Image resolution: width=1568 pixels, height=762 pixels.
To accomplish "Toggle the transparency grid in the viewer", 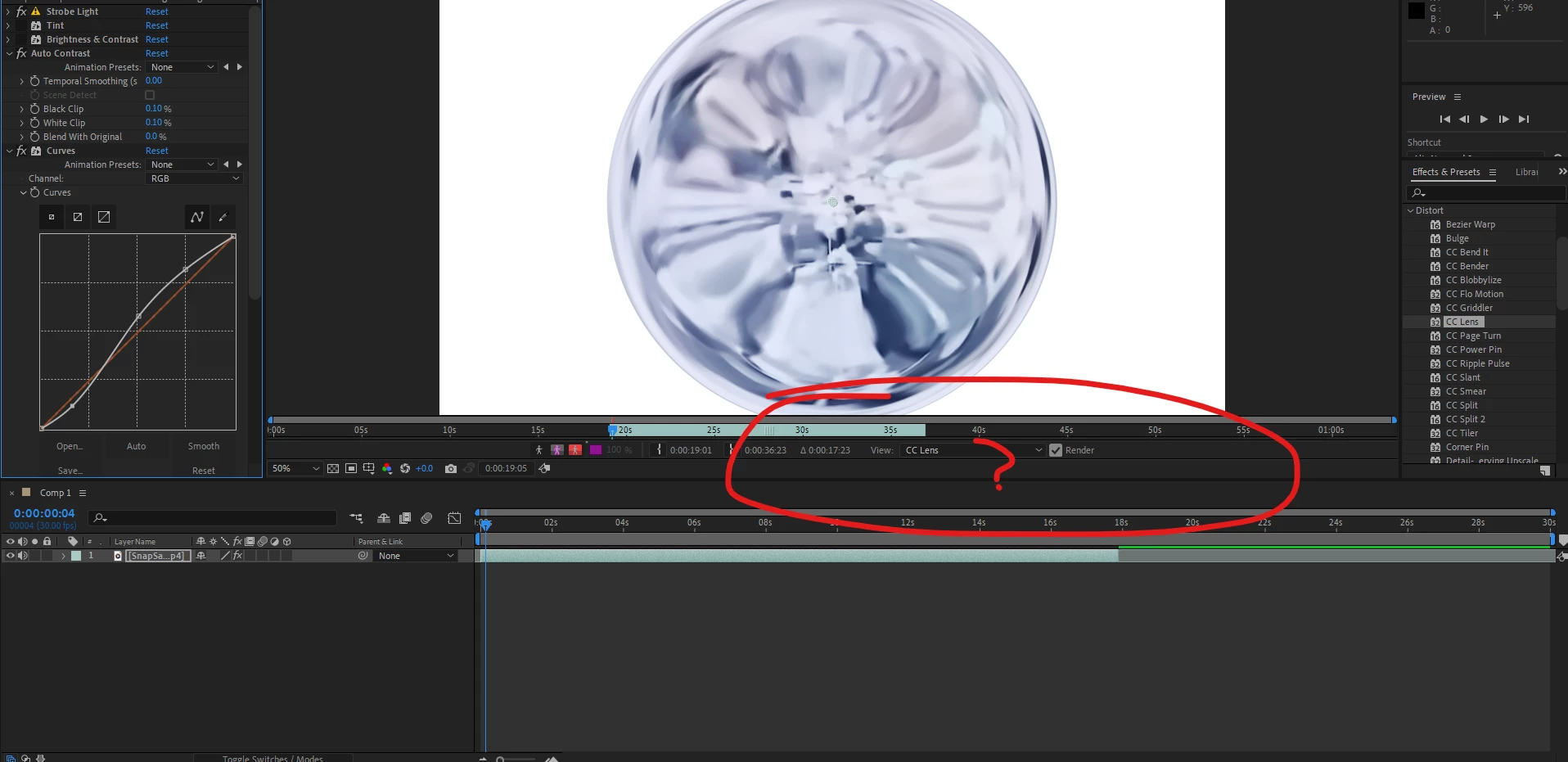I will click(x=333, y=469).
